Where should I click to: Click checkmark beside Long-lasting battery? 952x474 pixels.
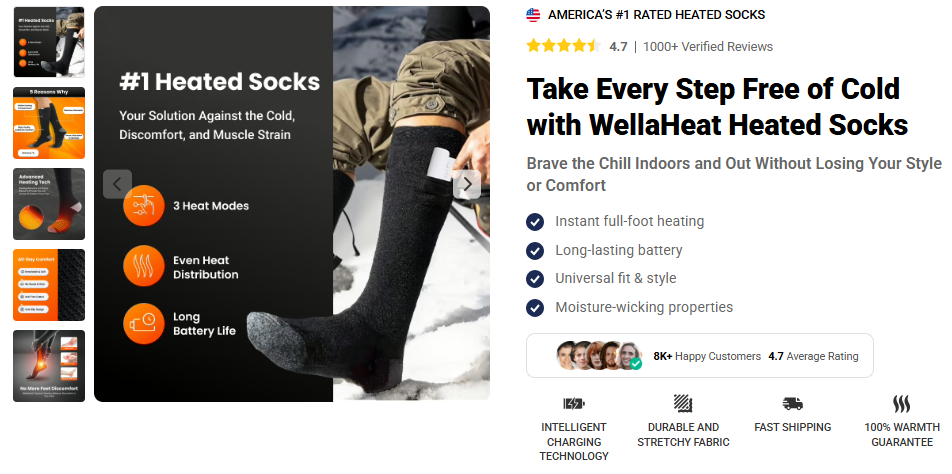click(535, 251)
